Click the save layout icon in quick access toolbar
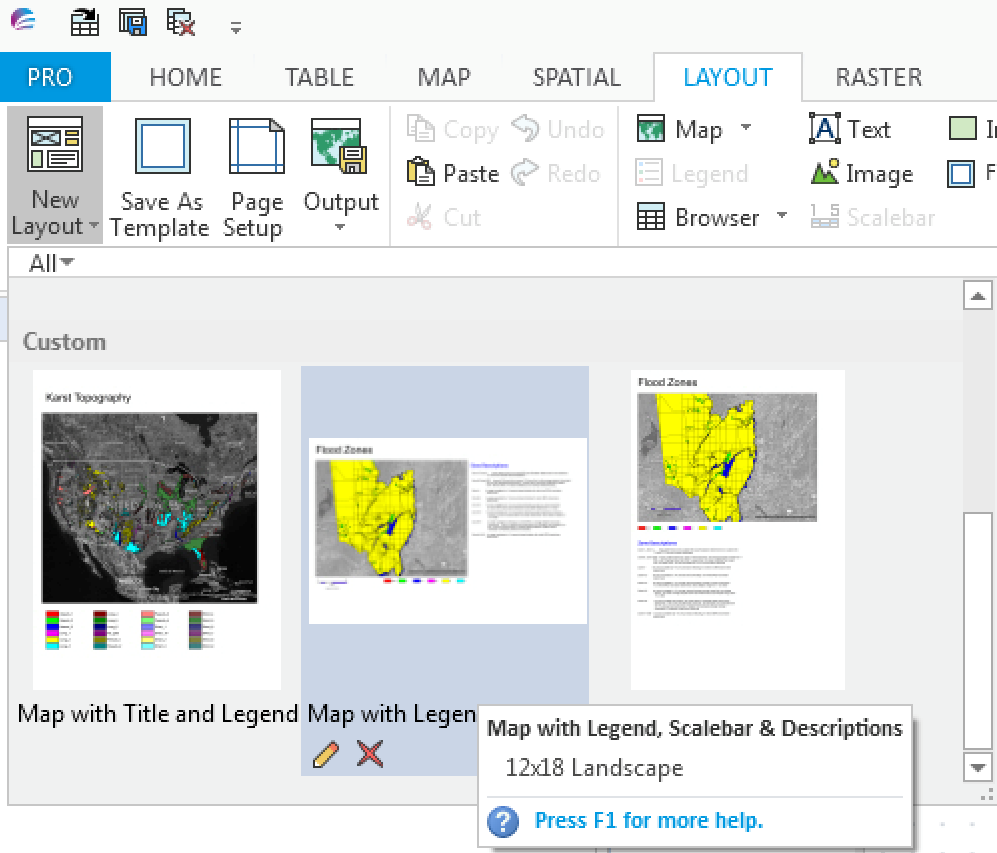 133,20
